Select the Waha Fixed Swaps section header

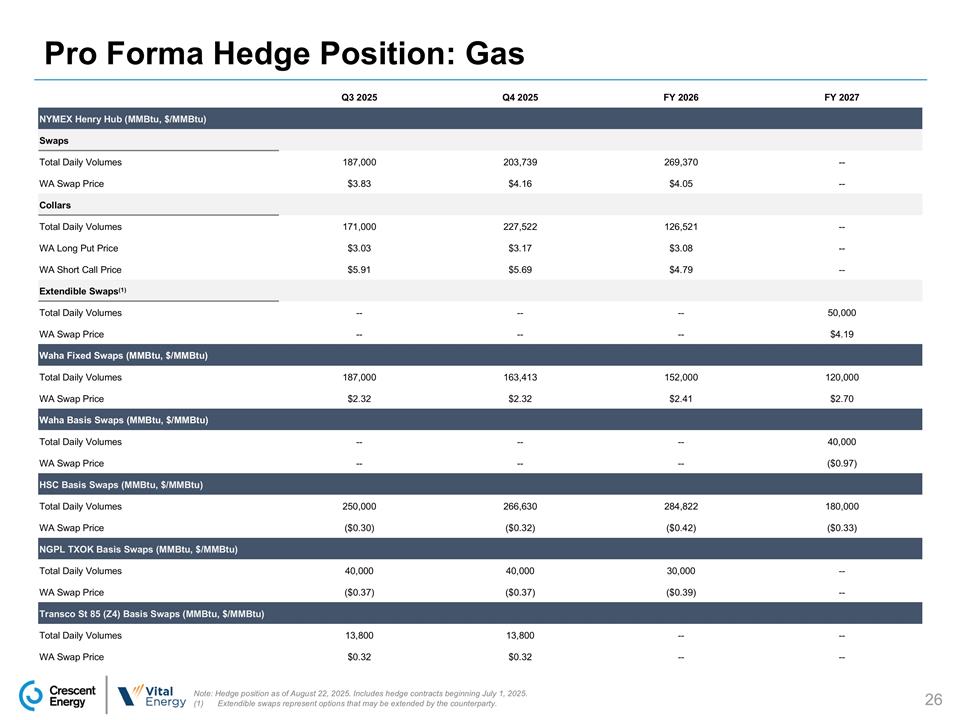click(123, 355)
